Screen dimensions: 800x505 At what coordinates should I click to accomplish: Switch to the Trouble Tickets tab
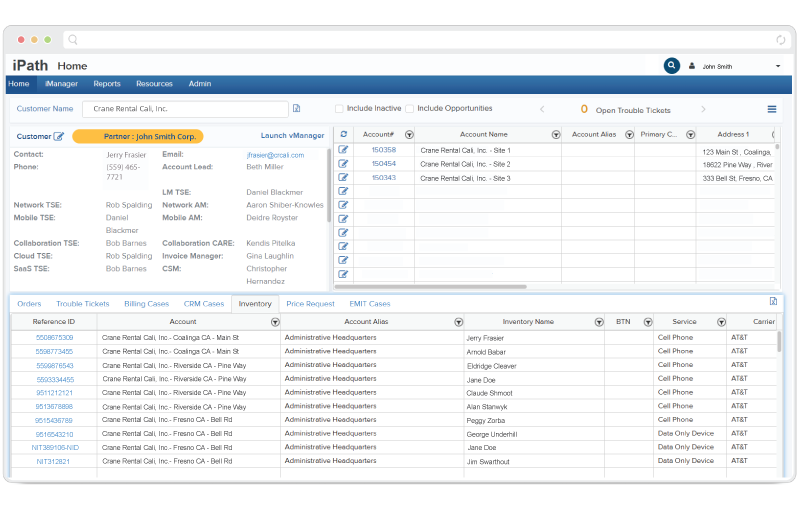click(x=82, y=304)
